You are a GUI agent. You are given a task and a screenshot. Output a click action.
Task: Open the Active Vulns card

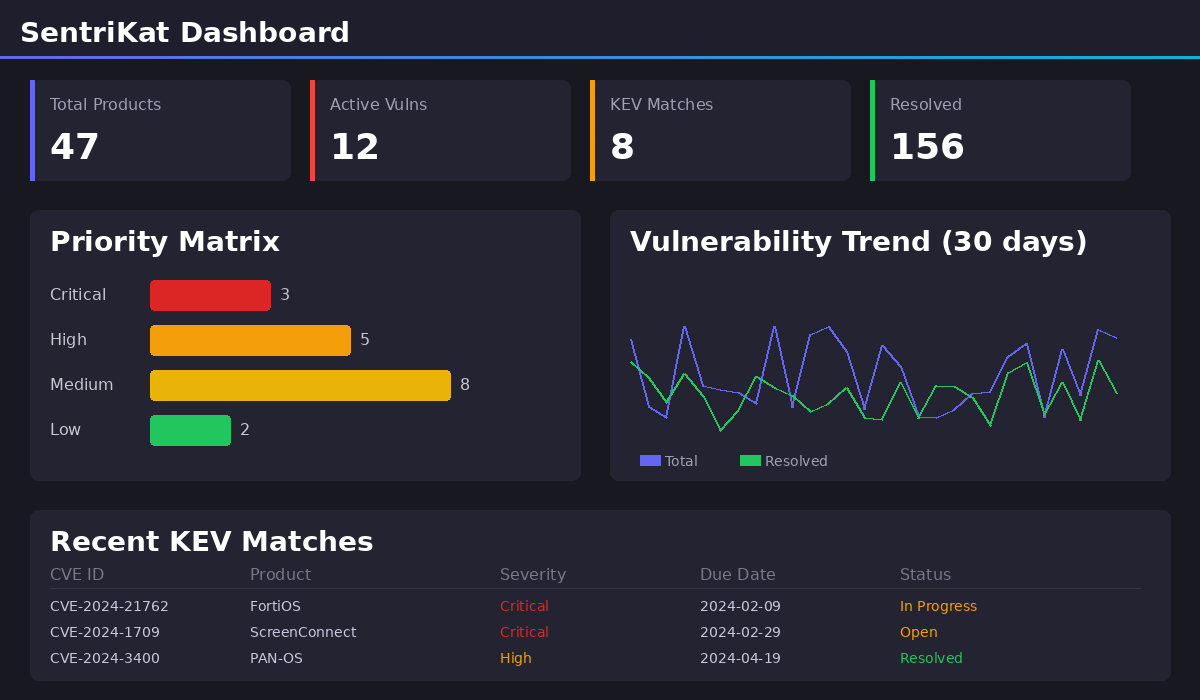pyautogui.click(x=440, y=131)
